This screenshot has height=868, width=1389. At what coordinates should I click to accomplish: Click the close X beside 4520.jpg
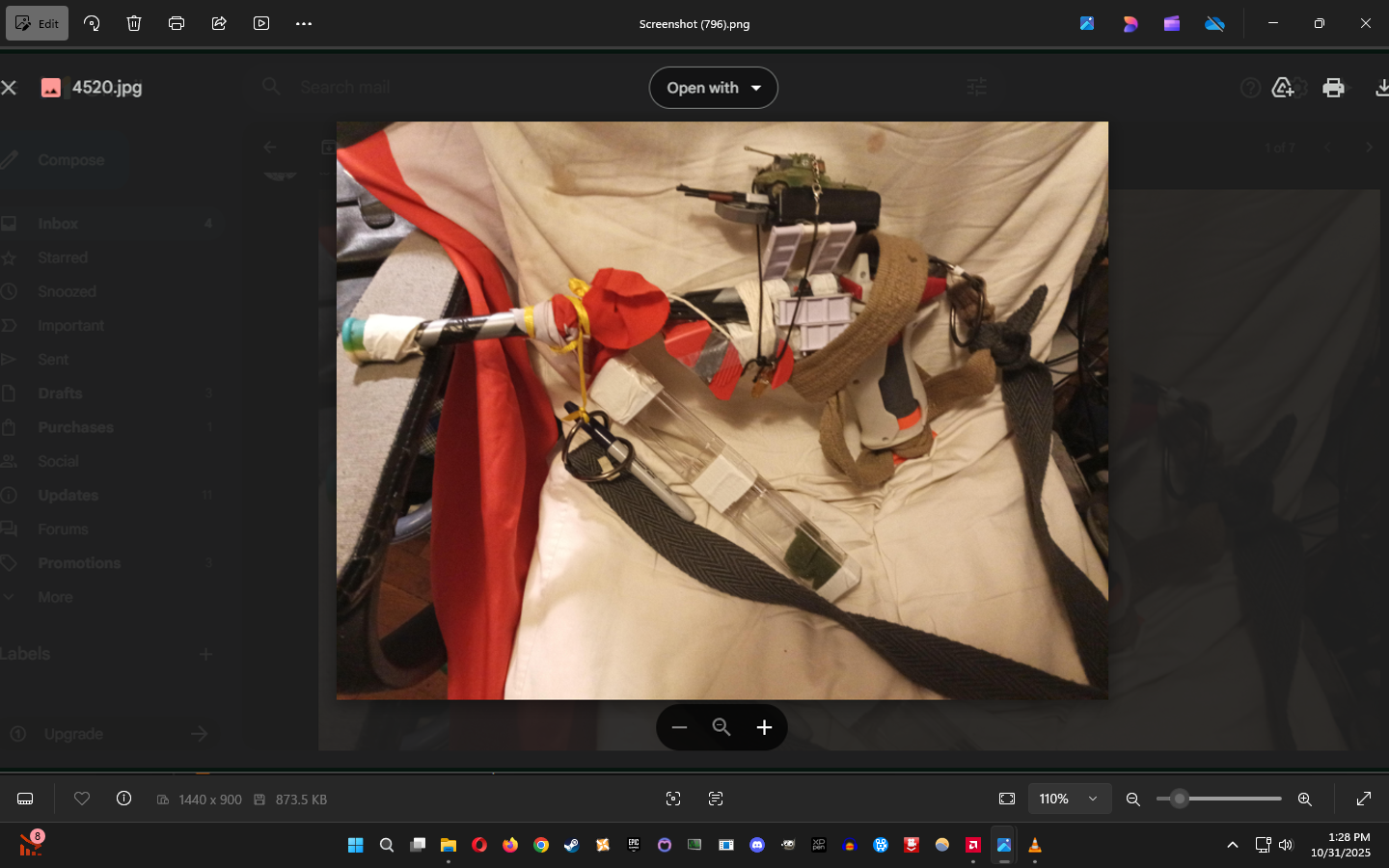click(10, 88)
